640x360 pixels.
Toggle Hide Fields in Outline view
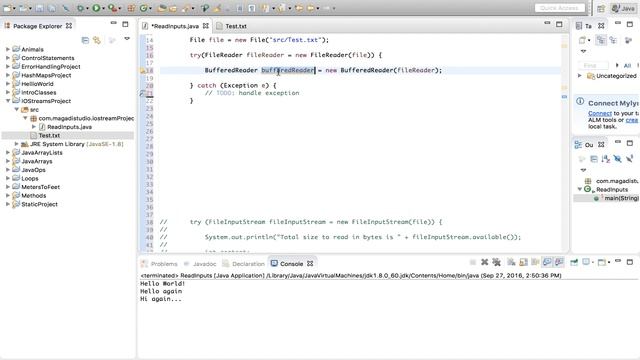[617, 159]
